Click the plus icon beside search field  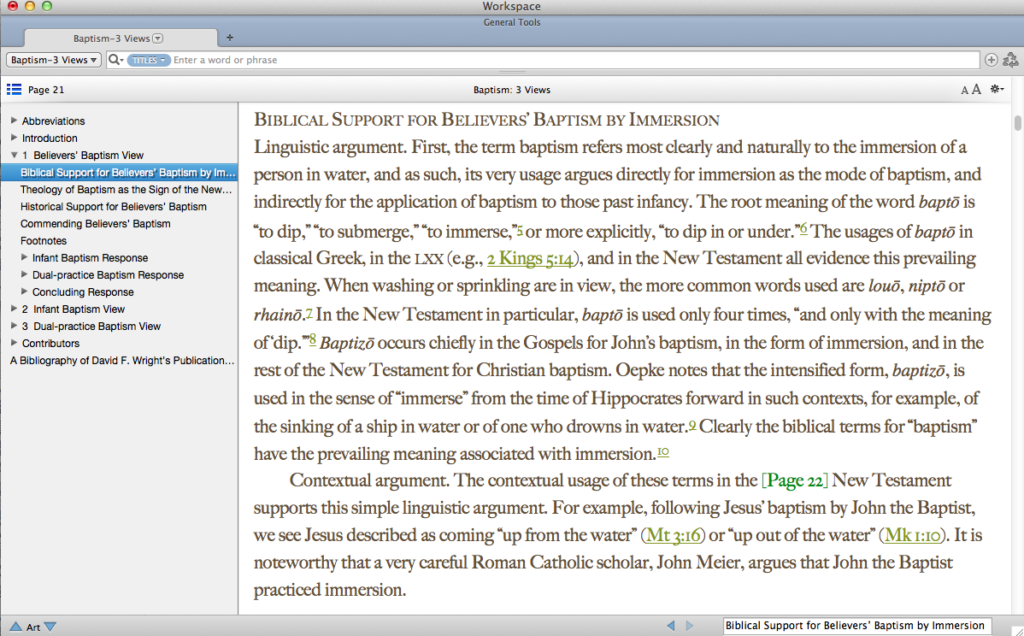tap(991, 60)
